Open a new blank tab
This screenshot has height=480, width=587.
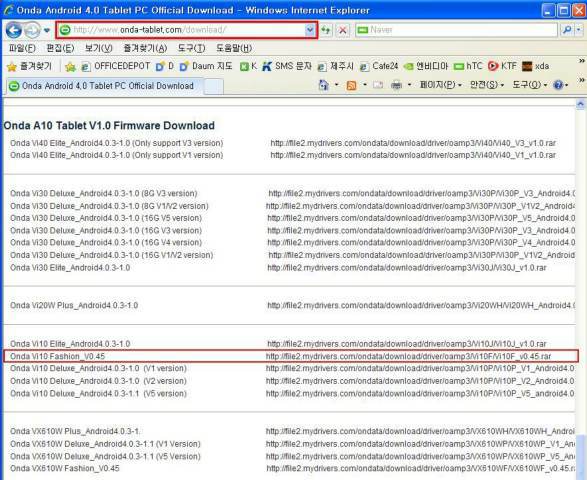[214, 86]
